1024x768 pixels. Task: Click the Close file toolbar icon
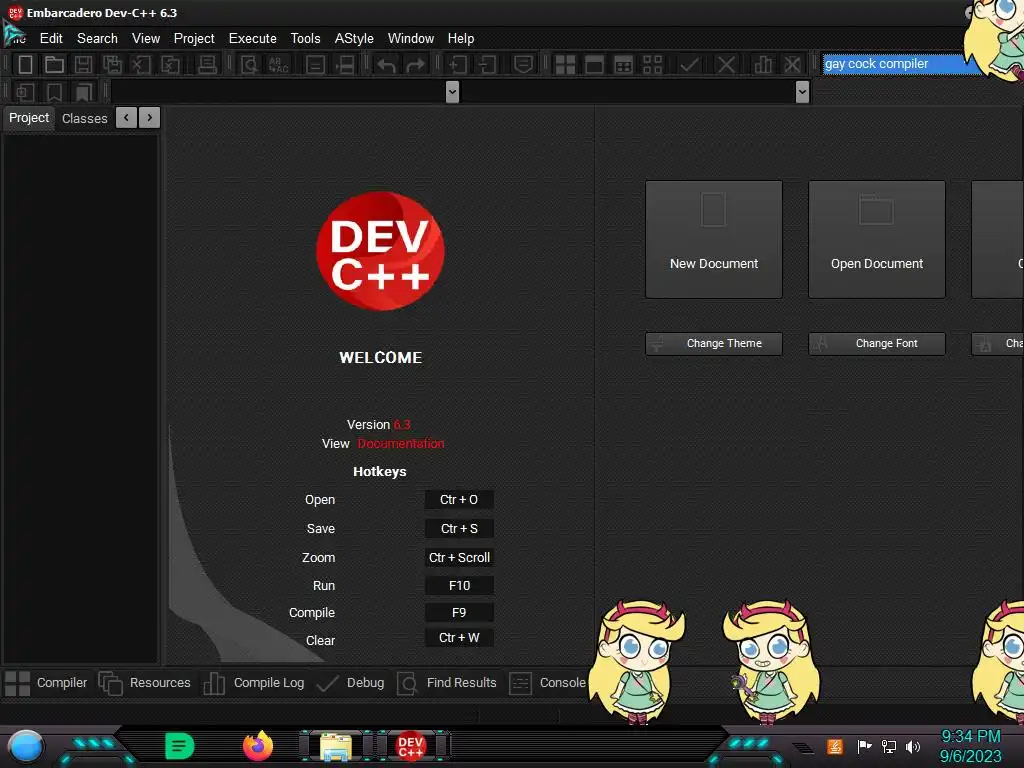141,64
